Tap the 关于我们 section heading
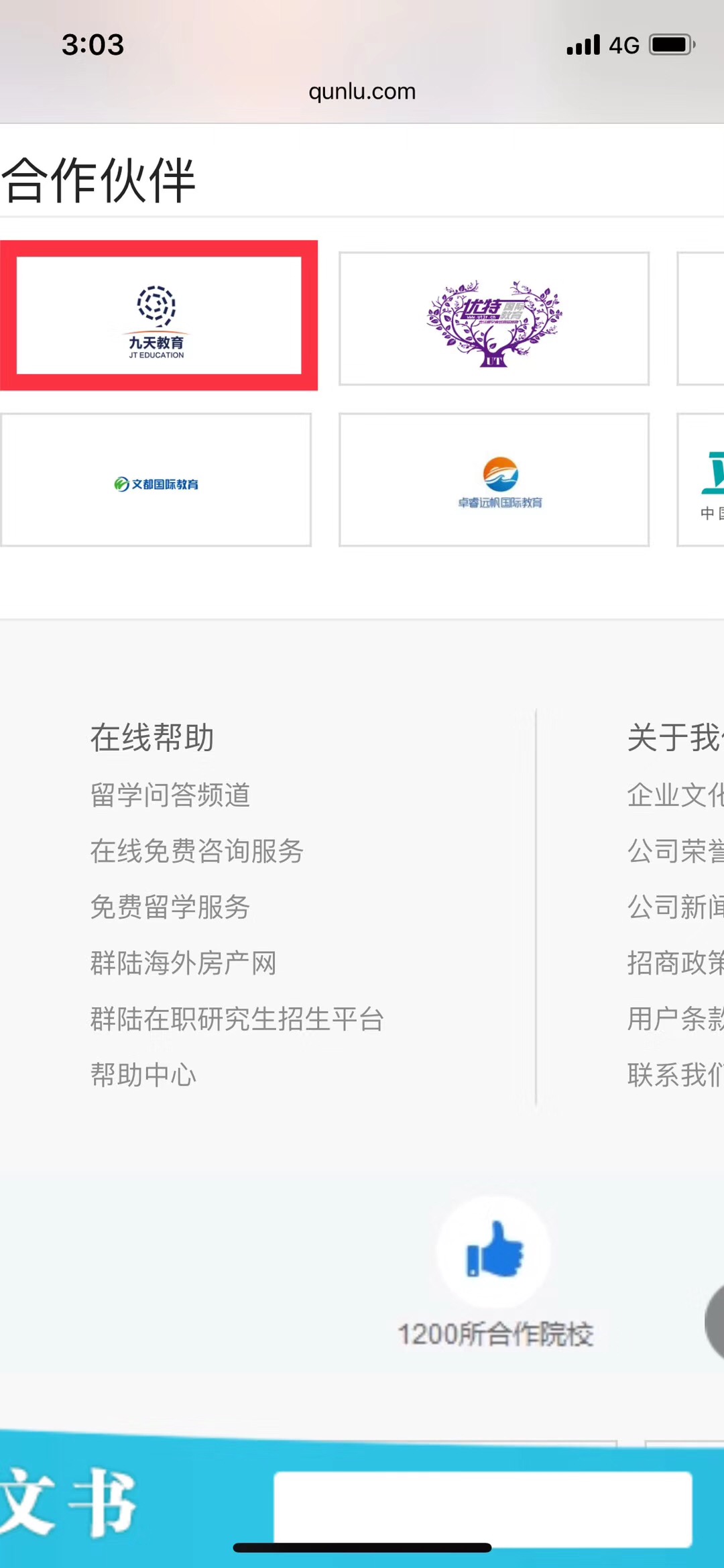 676,738
